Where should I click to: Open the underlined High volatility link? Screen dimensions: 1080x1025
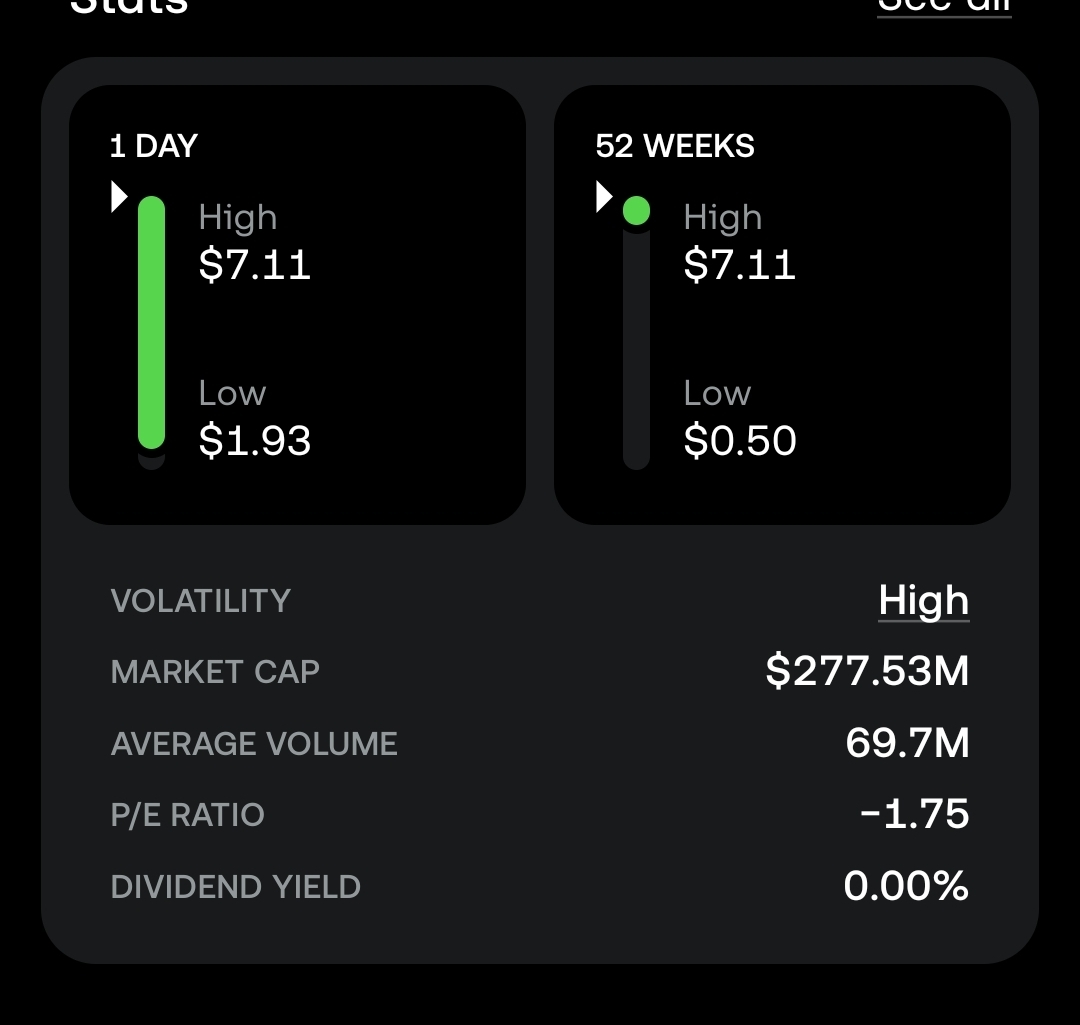pyautogui.click(x=923, y=600)
